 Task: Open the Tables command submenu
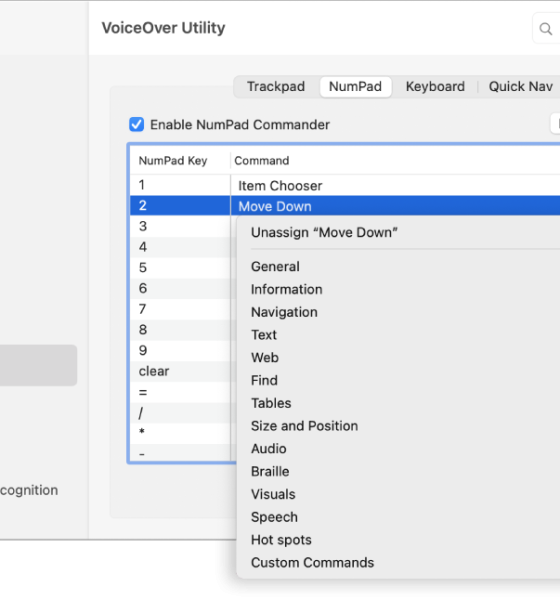click(271, 403)
